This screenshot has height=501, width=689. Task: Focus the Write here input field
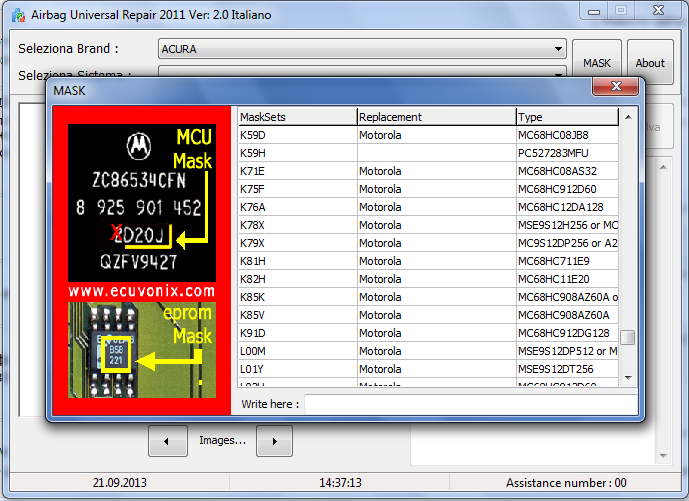pyautogui.click(x=471, y=404)
